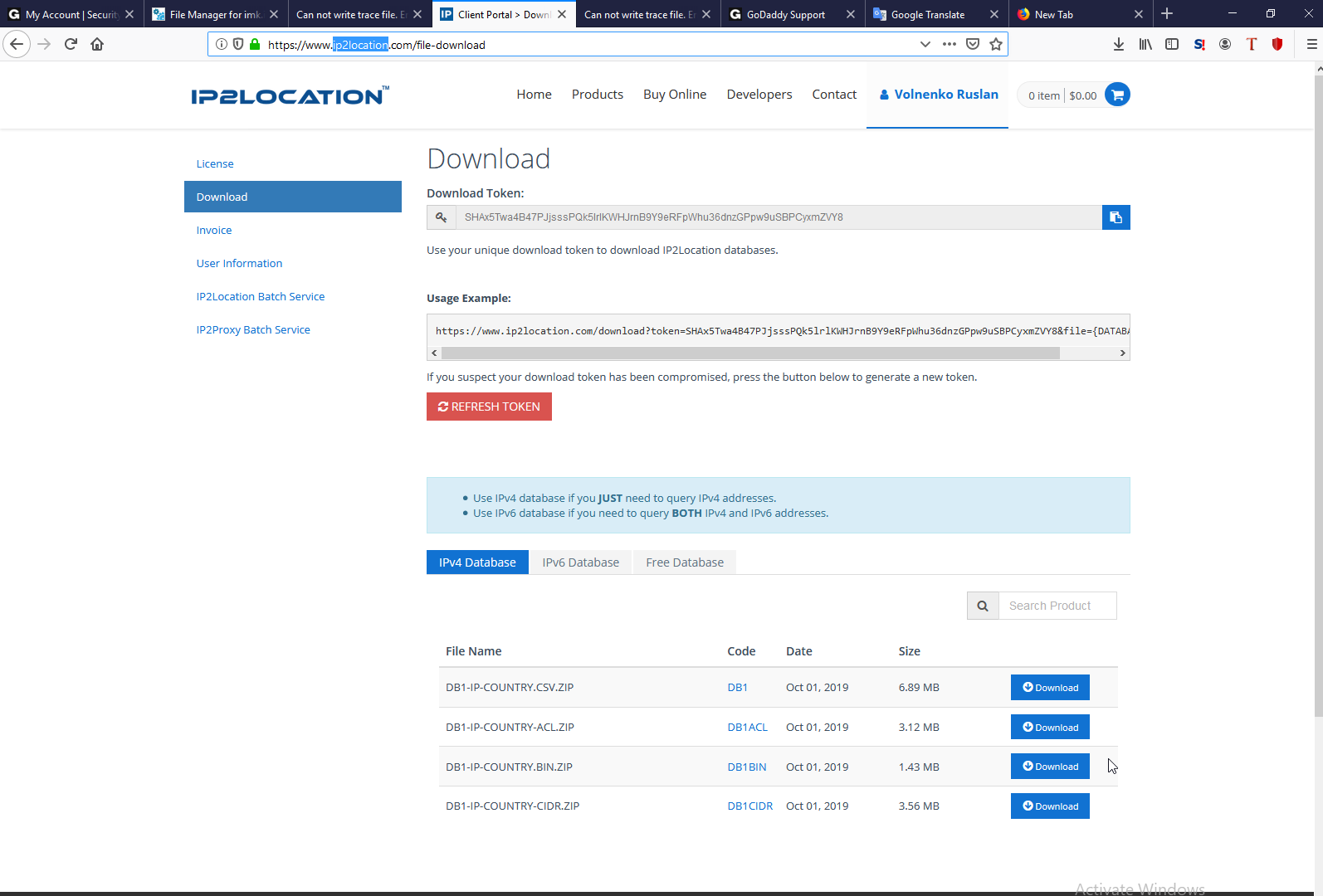Reload the current page

[71, 44]
